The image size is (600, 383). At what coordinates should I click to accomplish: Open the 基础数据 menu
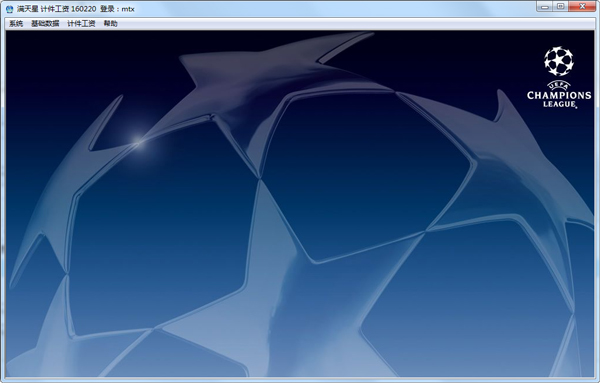tap(45, 24)
